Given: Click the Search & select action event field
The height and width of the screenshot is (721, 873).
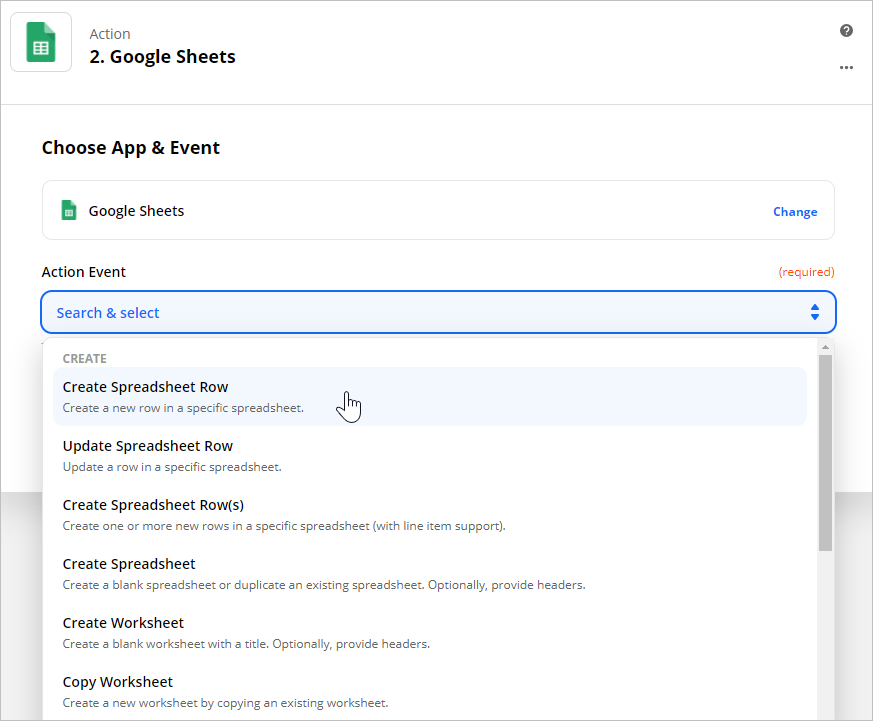Looking at the screenshot, I should 438,312.
